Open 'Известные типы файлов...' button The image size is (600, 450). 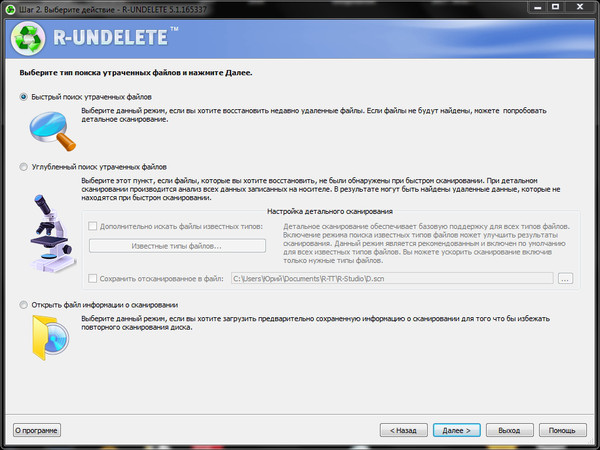pyautogui.click(x=177, y=246)
